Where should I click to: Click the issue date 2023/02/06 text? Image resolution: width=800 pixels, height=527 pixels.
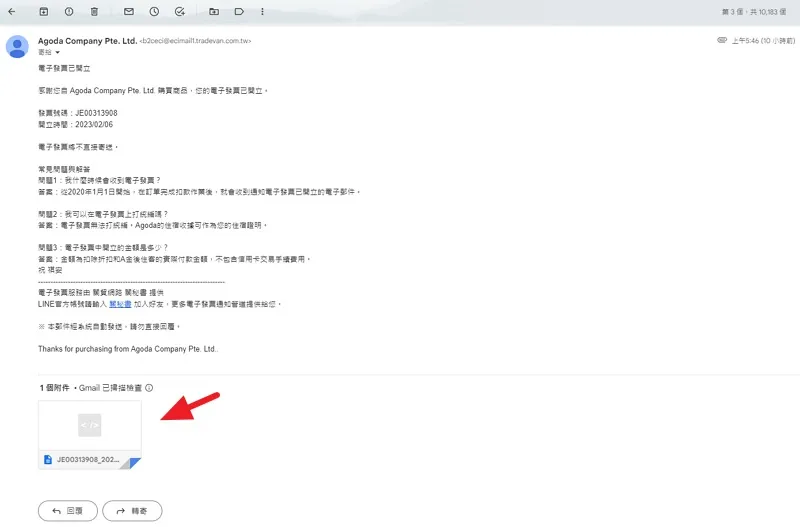(94, 124)
